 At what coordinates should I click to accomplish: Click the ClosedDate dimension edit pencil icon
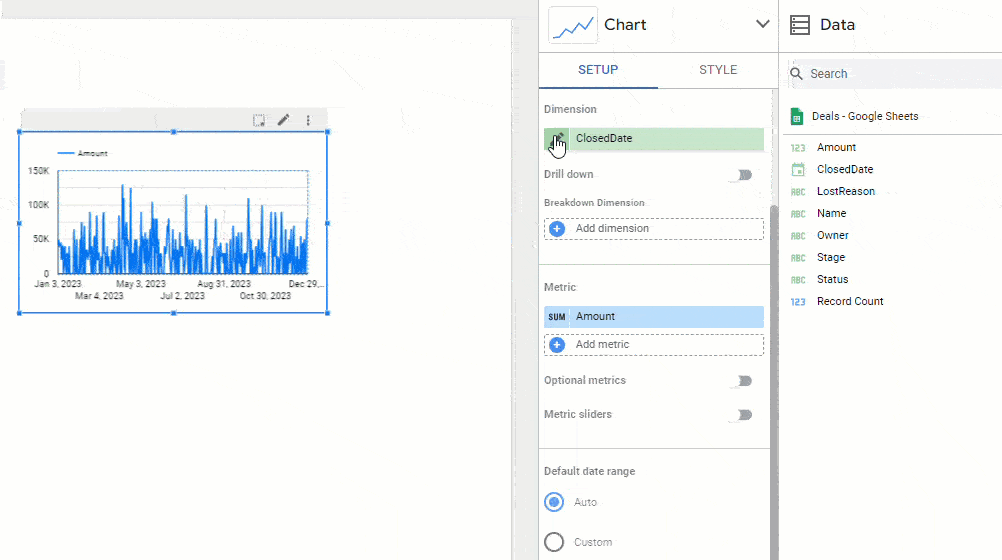point(557,139)
